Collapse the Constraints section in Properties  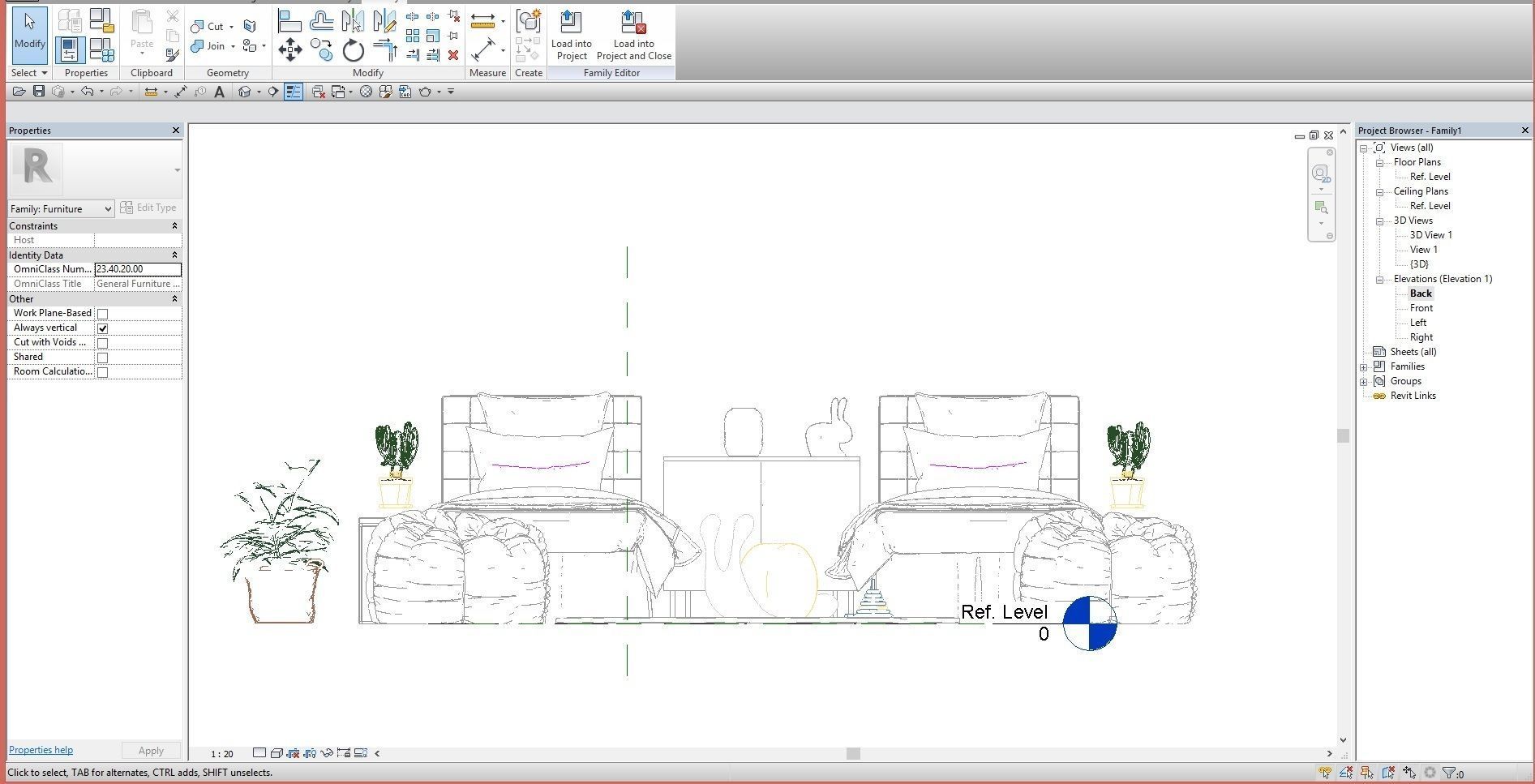[174, 226]
